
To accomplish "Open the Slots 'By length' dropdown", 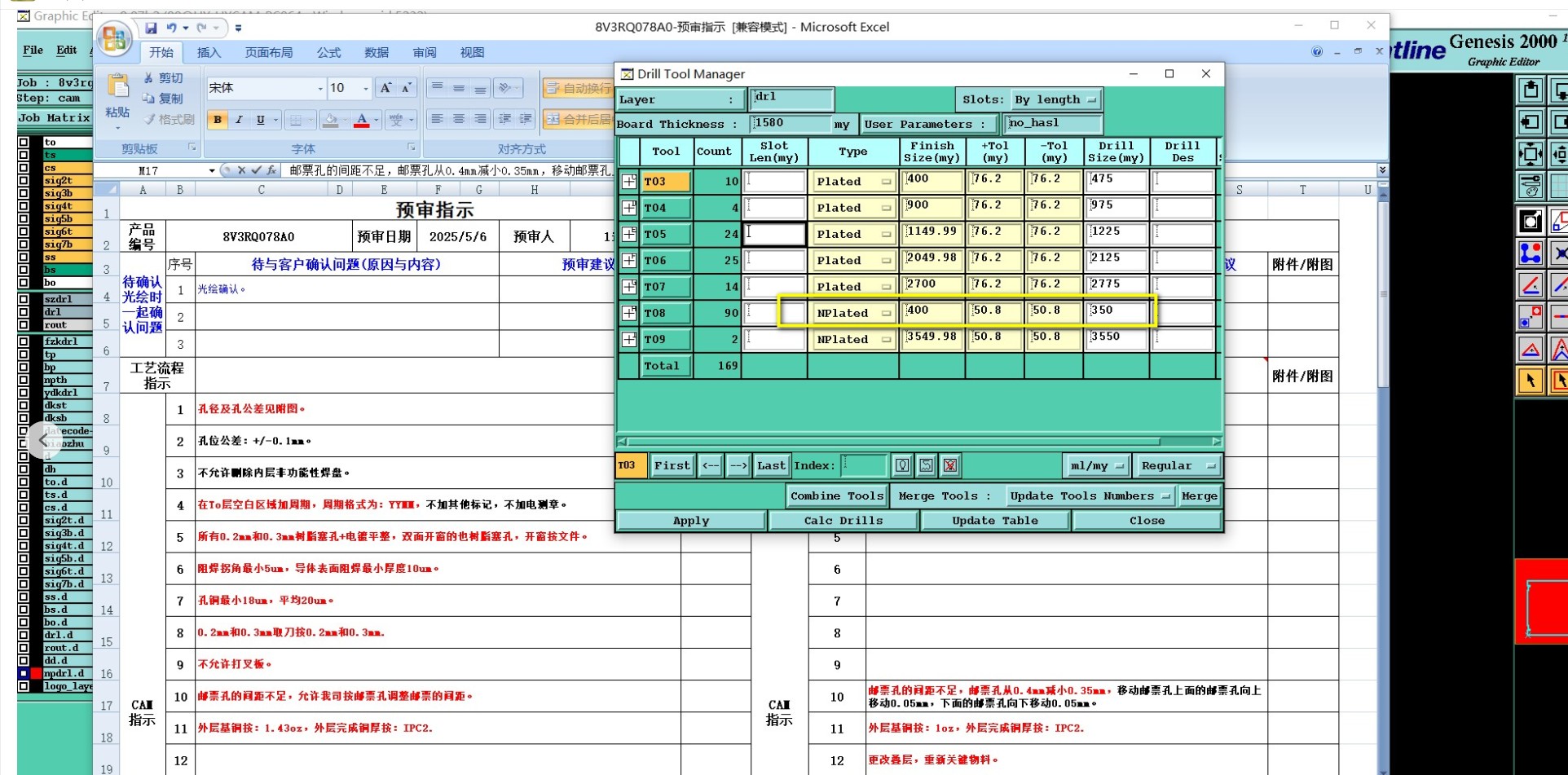I will coord(1056,99).
